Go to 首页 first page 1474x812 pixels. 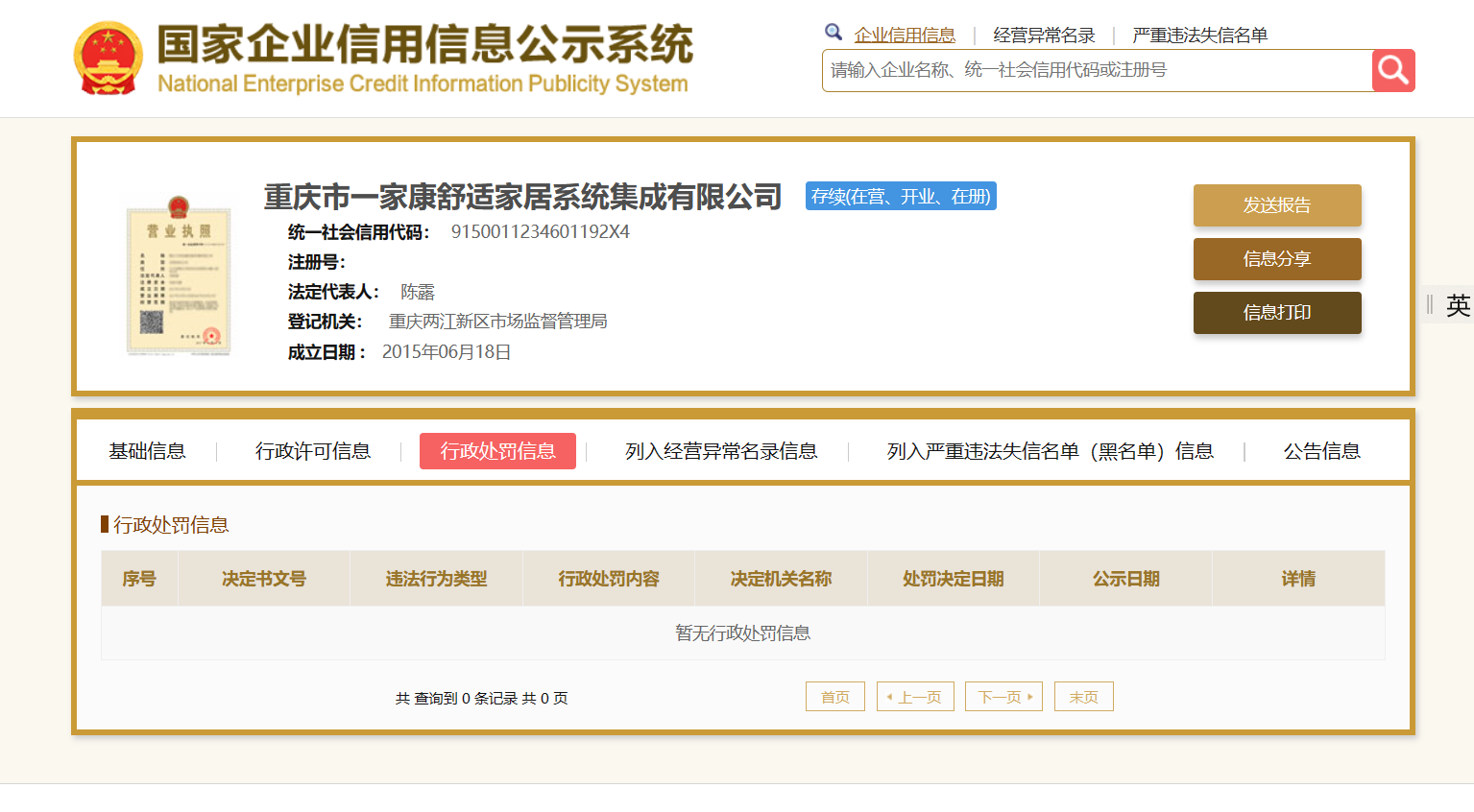(x=835, y=697)
